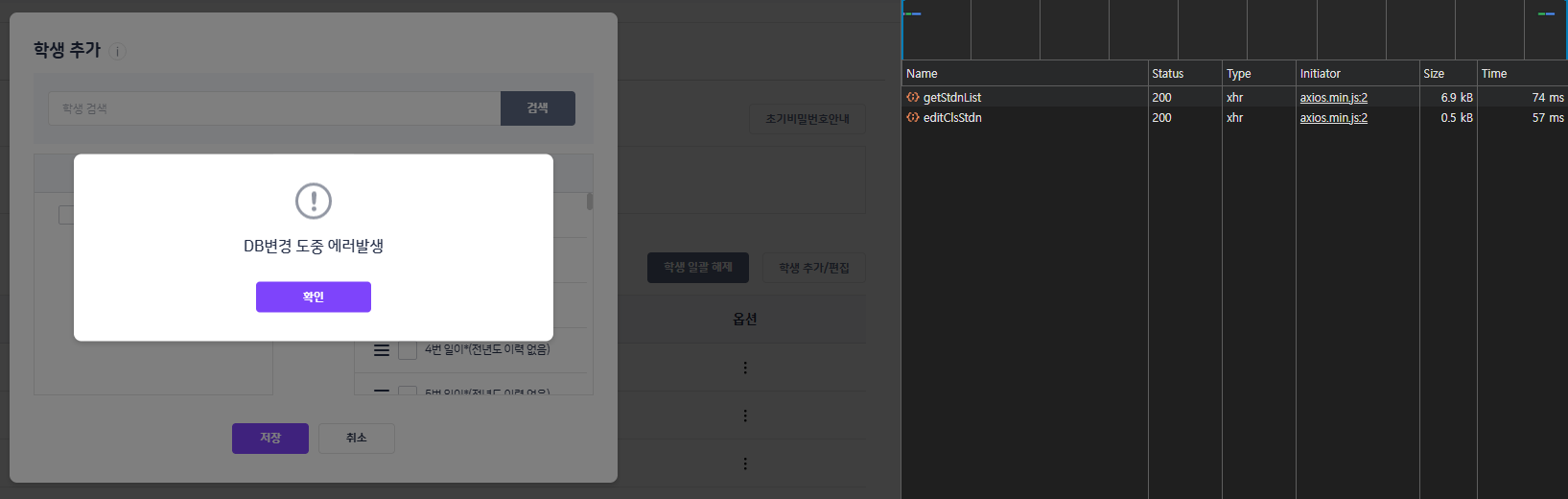Sort network requests by Size column

point(1446,74)
